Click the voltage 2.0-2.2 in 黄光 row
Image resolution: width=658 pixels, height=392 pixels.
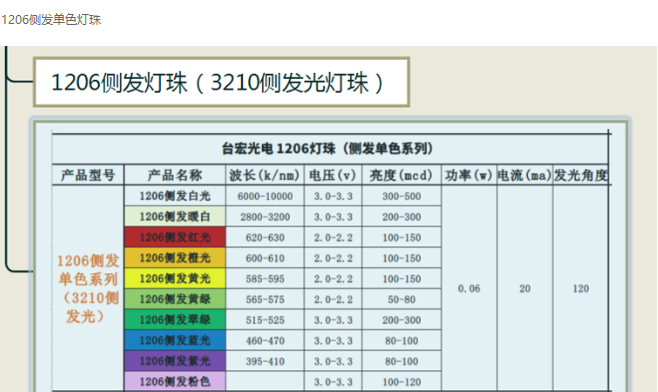tap(333, 279)
